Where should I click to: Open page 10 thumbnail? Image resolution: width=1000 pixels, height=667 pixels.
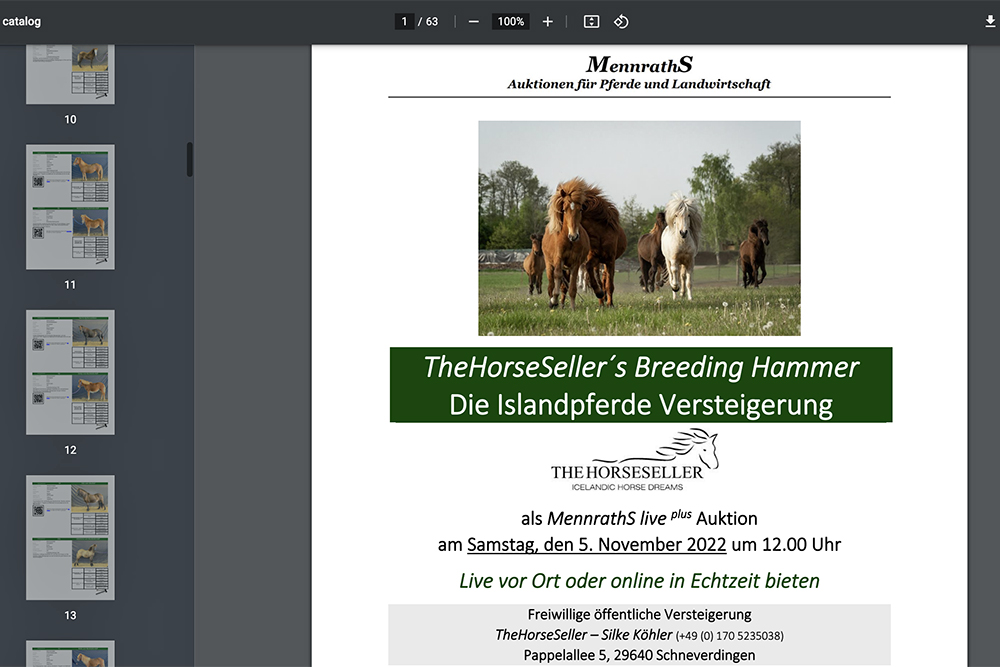tap(70, 74)
